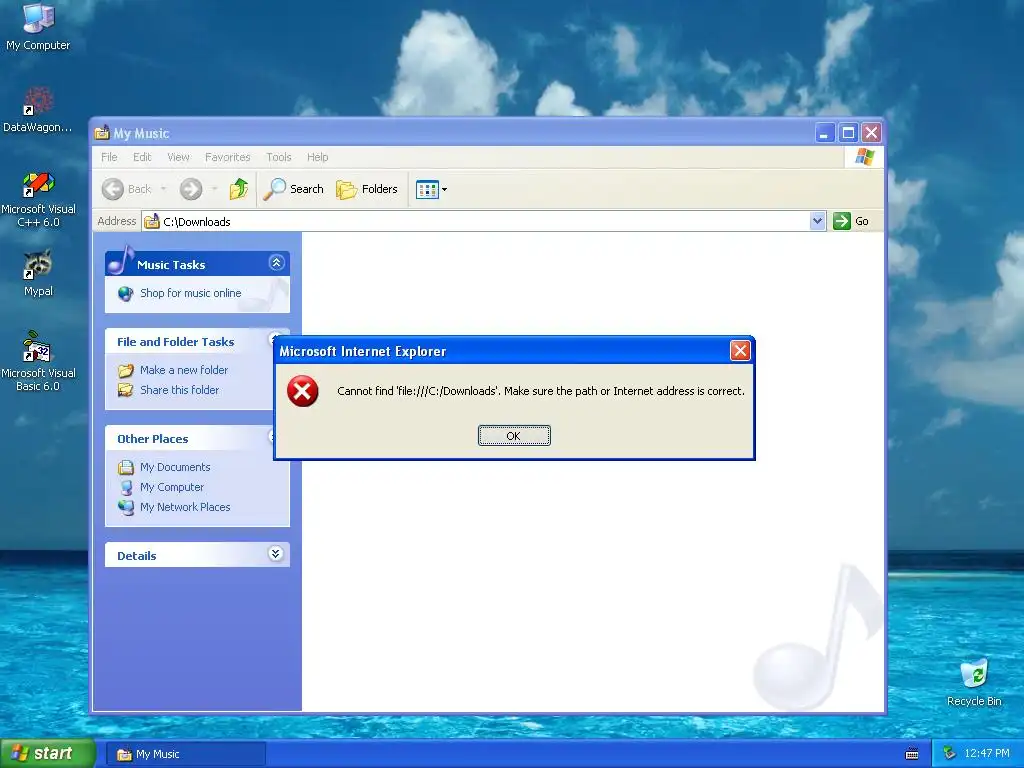The width and height of the screenshot is (1024, 768).
Task: Open the File menu
Action: click(109, 157)
